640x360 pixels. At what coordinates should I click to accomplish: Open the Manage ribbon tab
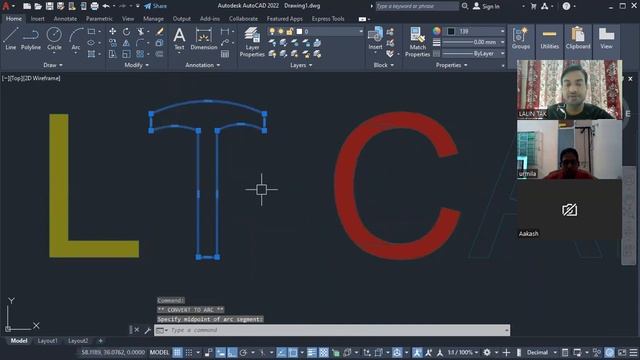[153, 19]
